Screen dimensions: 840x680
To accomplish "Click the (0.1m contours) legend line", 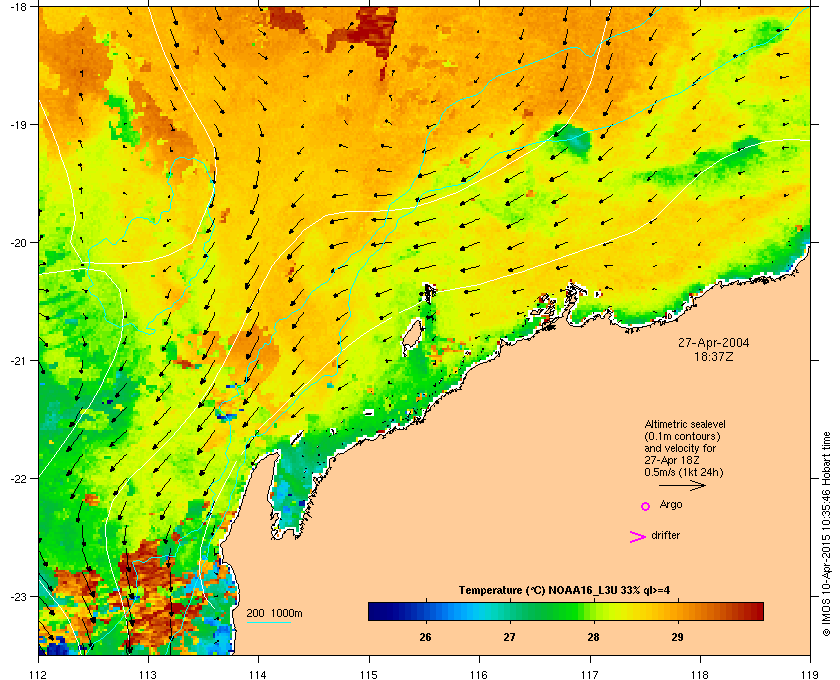I will coord(682,436).
